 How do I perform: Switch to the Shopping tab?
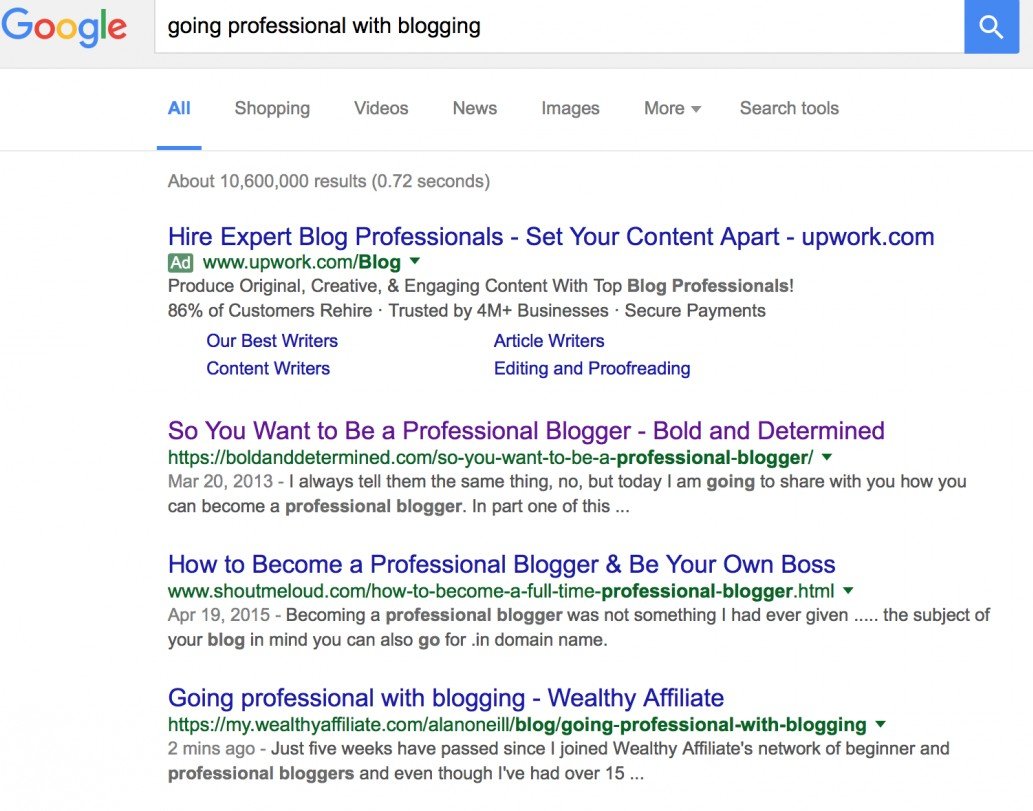coord(272,108)
